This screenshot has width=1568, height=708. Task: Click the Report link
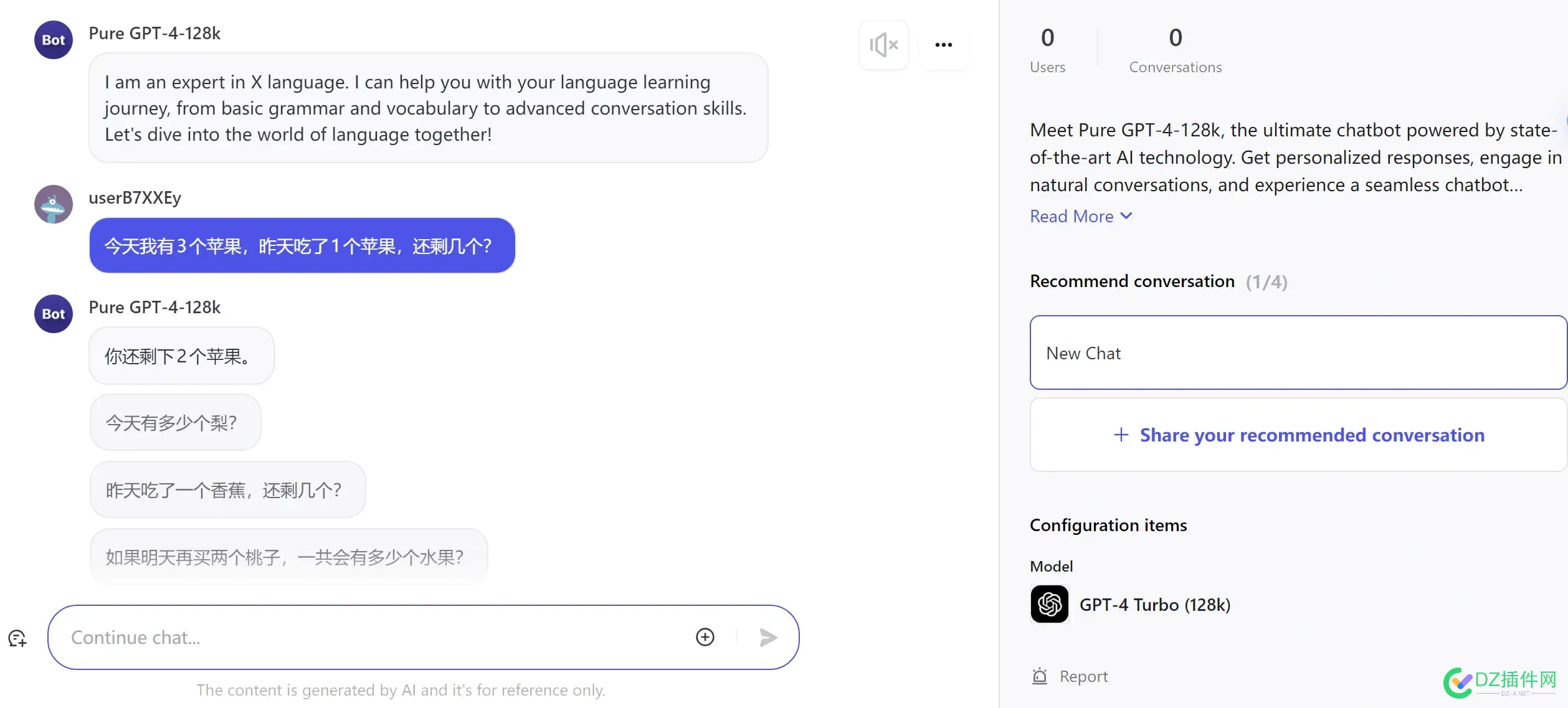1083,676
